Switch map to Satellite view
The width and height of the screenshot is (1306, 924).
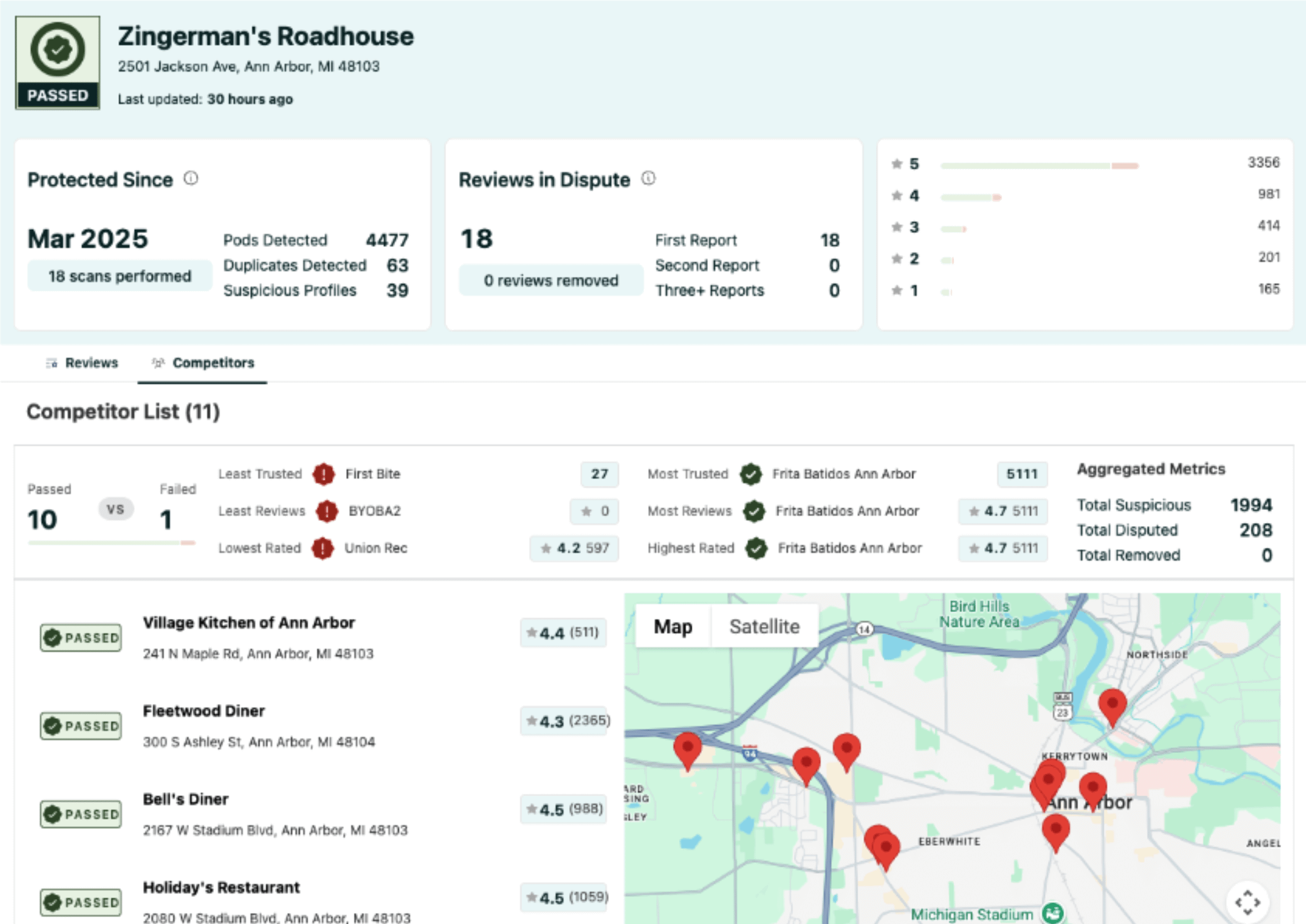(x=764, y=627)
